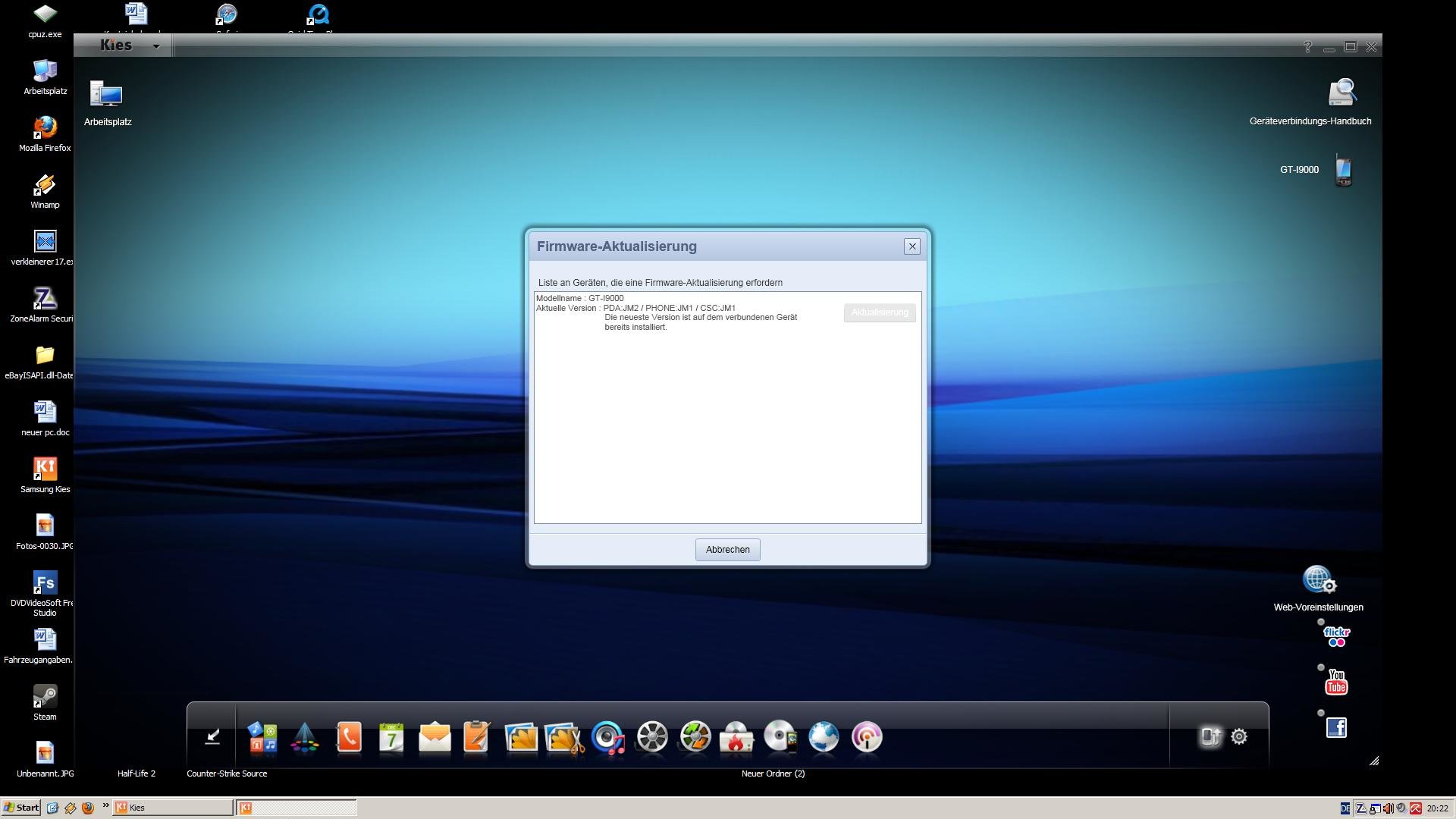This screenshot has width=1456, height=819.
Task: Open the Kies menu dropdown arrow
Action: click(x=156, y=46)
